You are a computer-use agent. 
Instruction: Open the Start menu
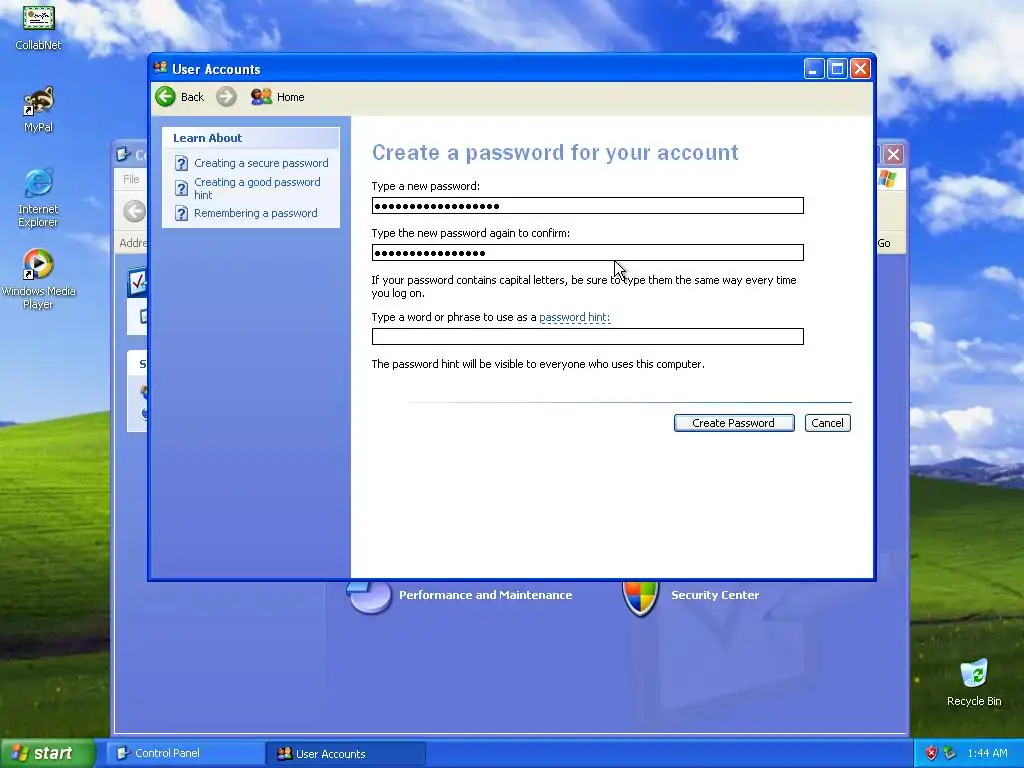pos(47,753)
